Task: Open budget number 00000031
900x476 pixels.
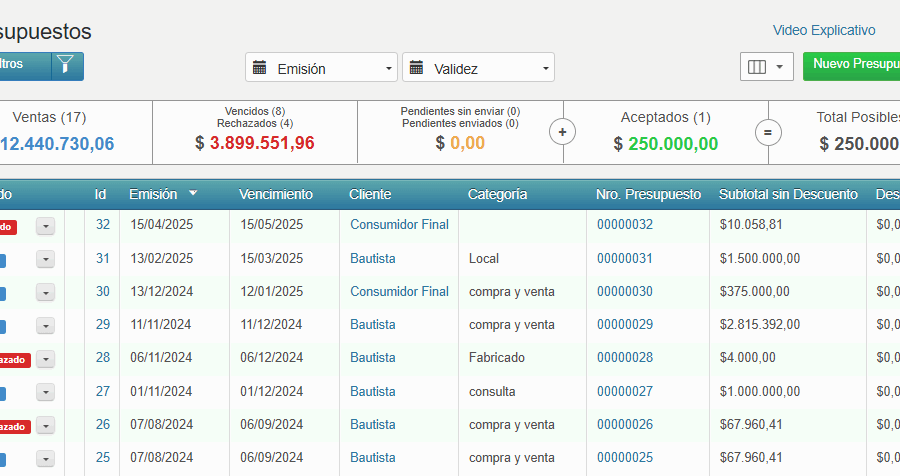Action: point(625,258)
